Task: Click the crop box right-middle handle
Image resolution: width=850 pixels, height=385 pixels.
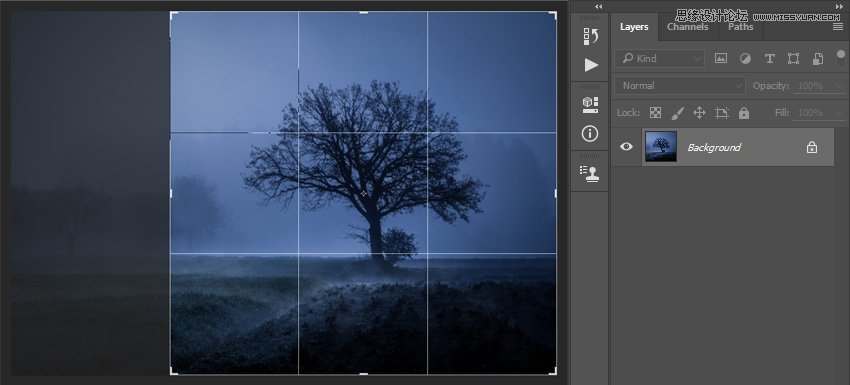Action: point(556,193)
